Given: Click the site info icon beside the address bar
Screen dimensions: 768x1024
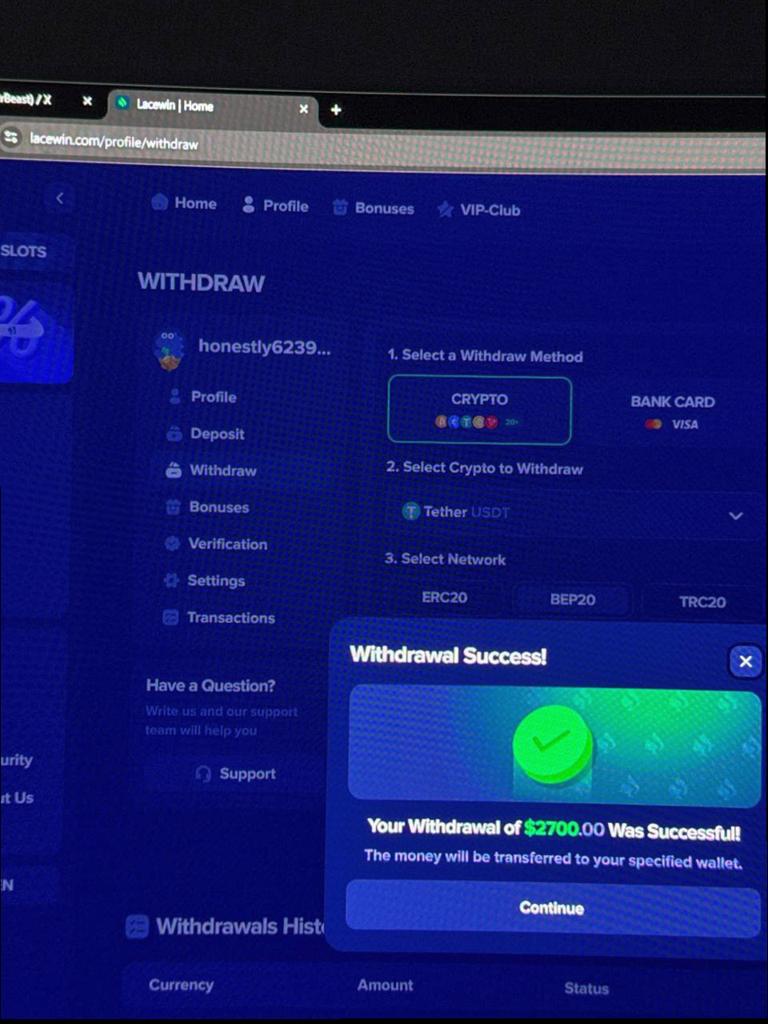Looking at the screenshot, I should (x=11, y=136).
